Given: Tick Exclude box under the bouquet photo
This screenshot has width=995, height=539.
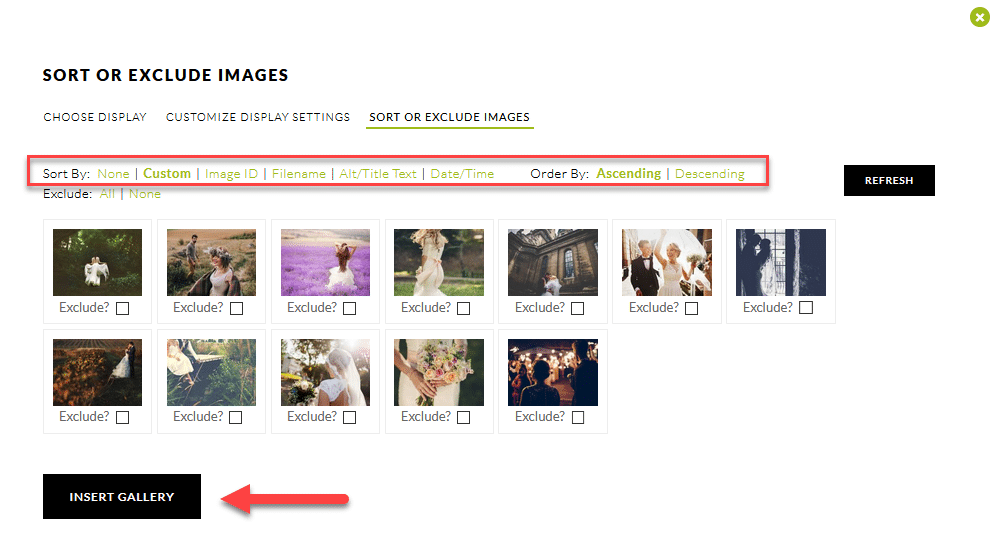Looking at the screenshot, I should click(x=464, y=418).
